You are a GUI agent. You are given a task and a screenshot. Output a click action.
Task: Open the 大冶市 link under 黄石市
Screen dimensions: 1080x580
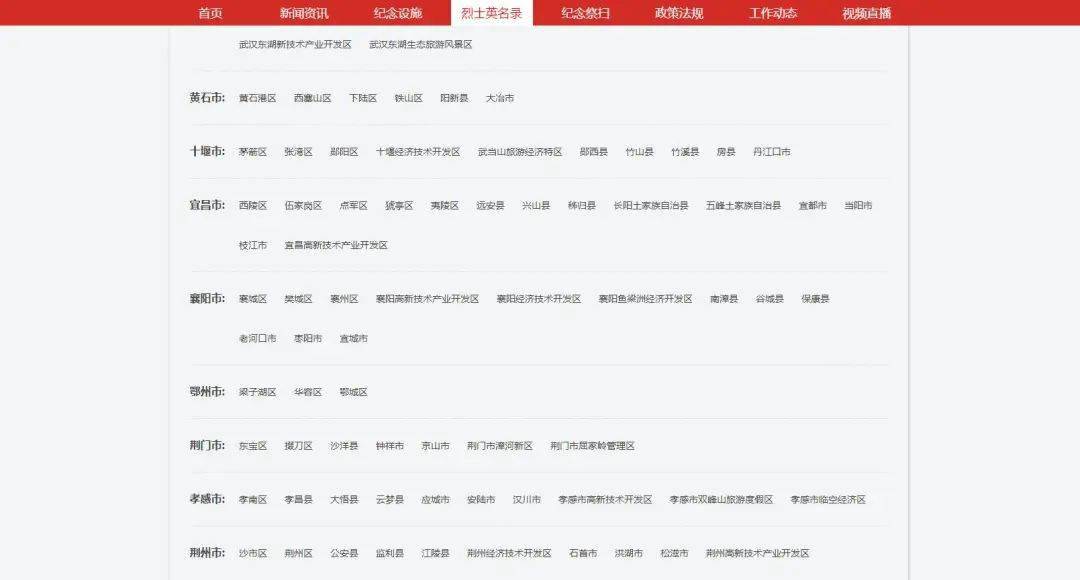point(500,99)
